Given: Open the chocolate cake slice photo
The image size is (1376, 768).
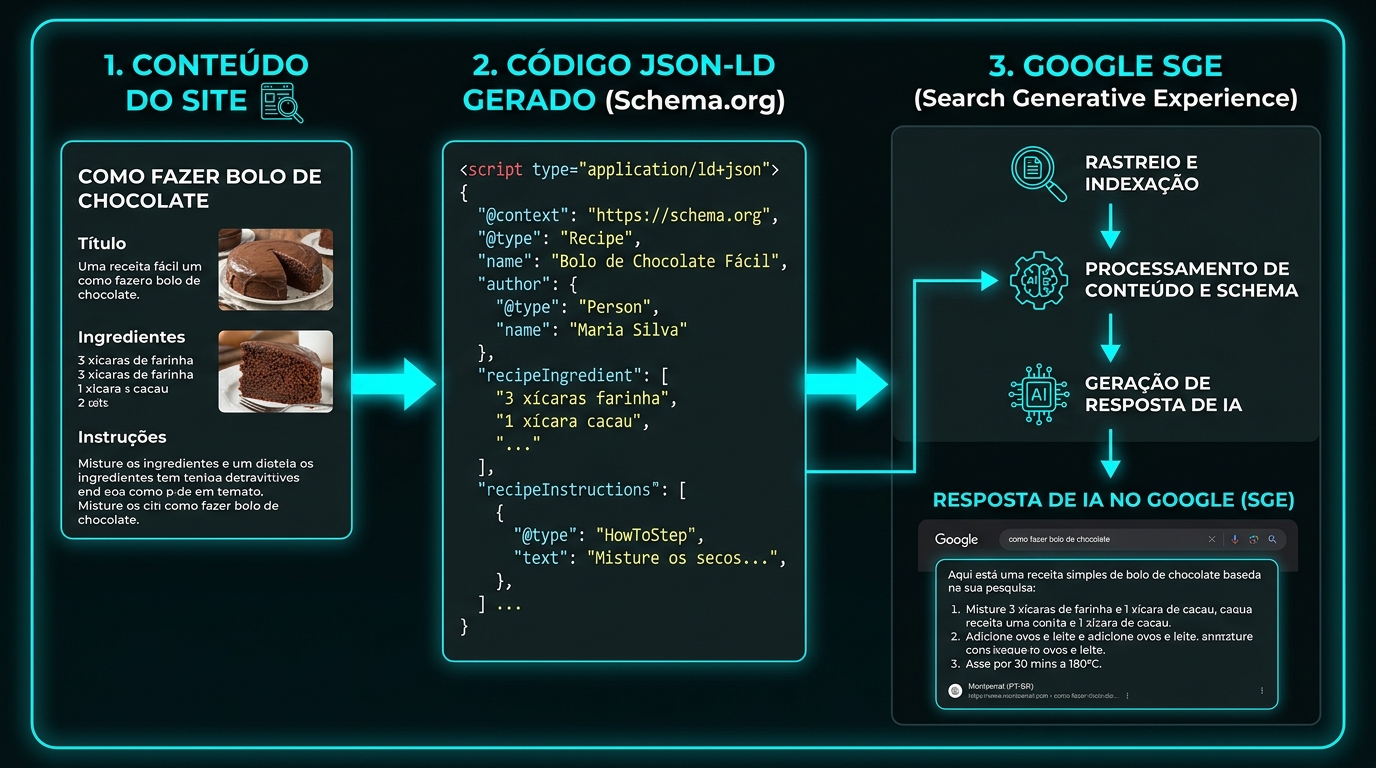Looking at the screenshot, I should click(275, 372).
